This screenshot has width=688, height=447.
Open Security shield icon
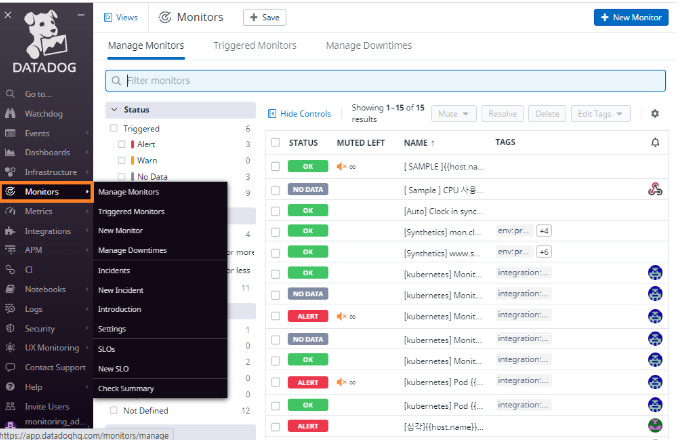coord(10,328)
